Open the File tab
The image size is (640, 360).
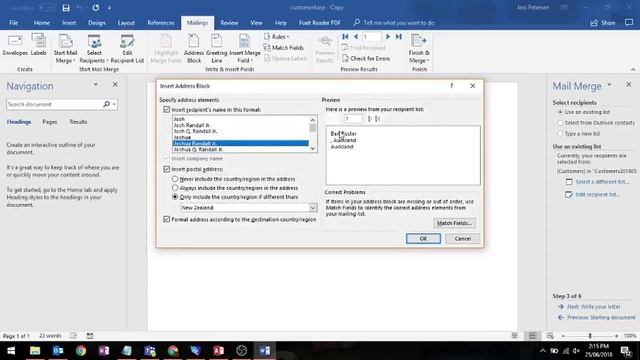coord(13,23)
